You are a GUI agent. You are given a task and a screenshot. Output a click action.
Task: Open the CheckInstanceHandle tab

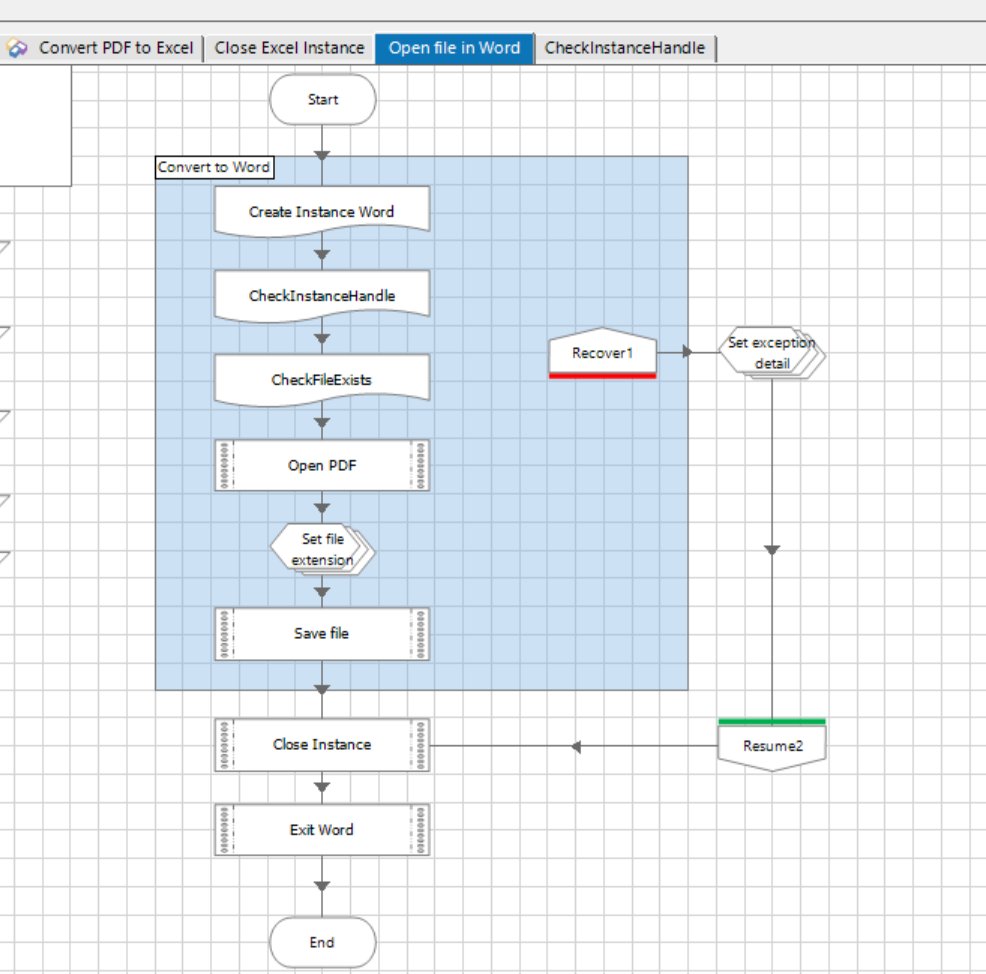click(624, 48)
